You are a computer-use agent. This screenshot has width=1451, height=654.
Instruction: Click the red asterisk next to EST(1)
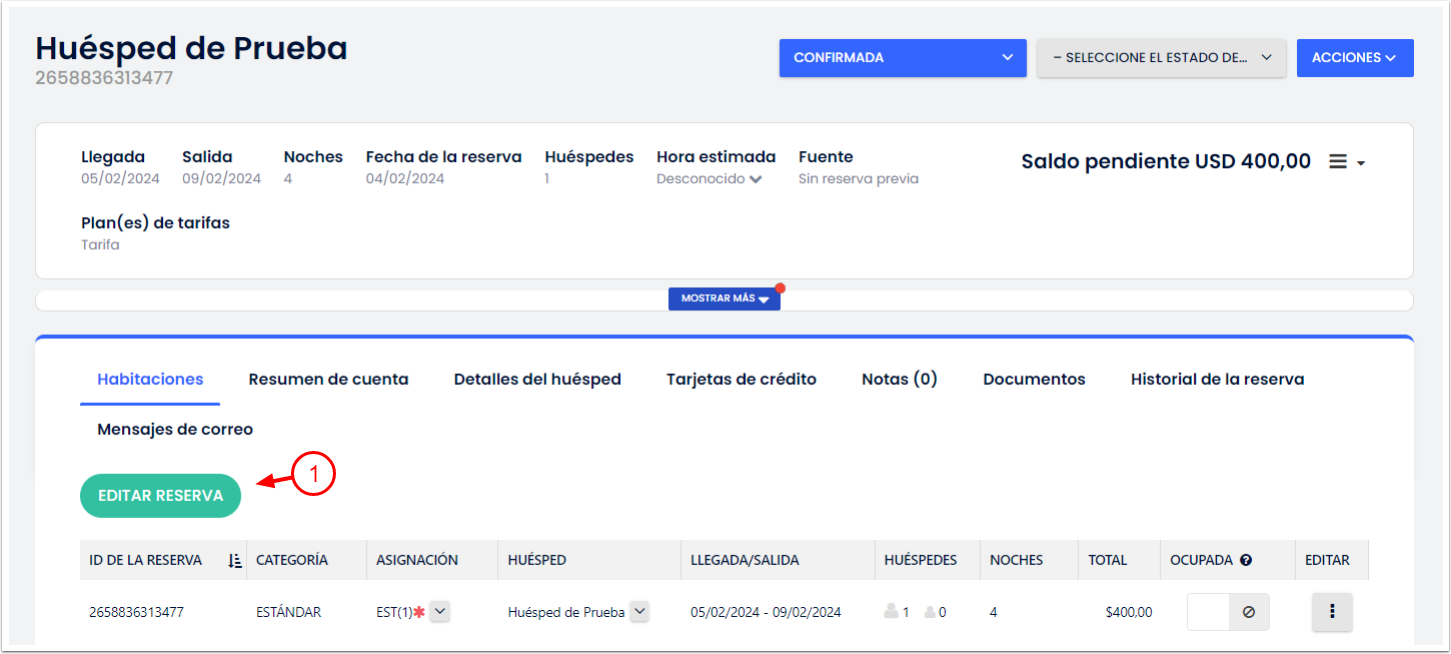tap(418, 610)
